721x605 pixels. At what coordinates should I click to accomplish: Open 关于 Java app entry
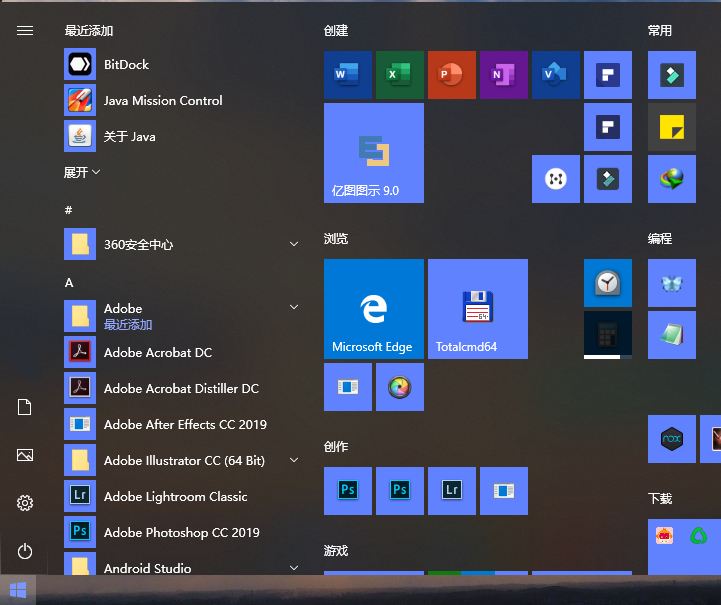[x=181, y=136]
